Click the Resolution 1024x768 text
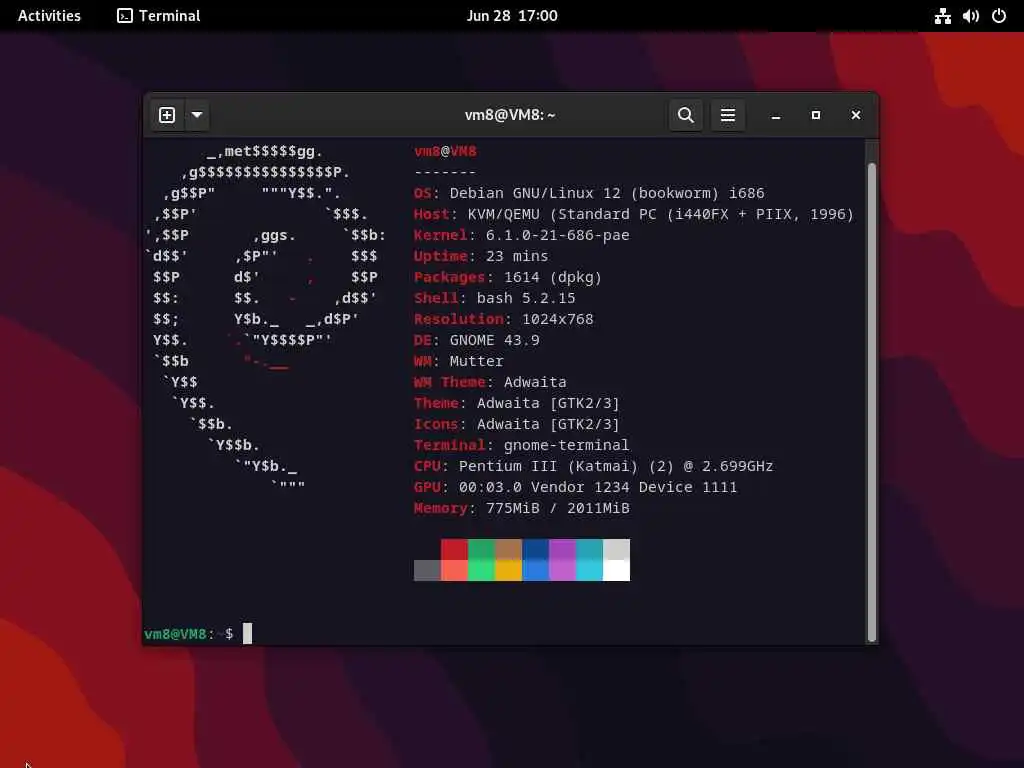This screenshot has height=768, width=1024. click(504, 319)
